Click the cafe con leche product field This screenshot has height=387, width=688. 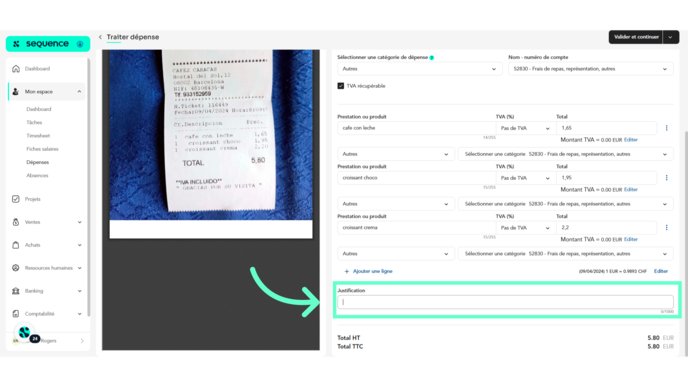click(x=416, y=128)
